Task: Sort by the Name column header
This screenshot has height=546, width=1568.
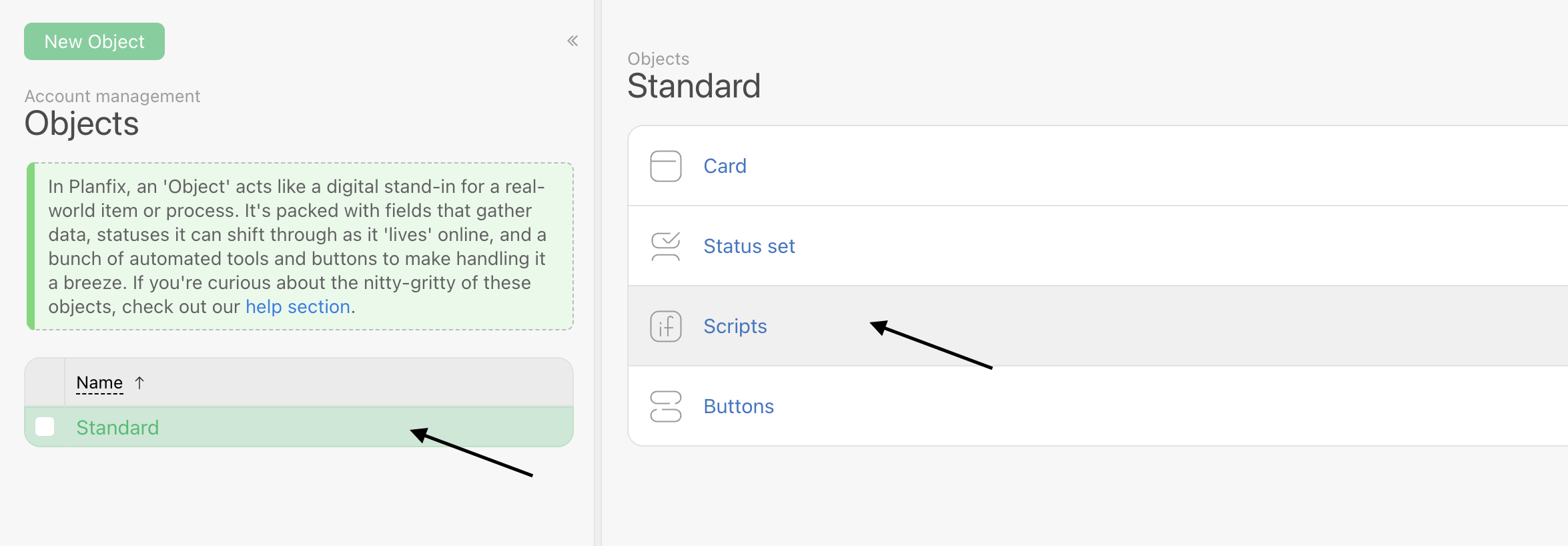Action: 99,382
